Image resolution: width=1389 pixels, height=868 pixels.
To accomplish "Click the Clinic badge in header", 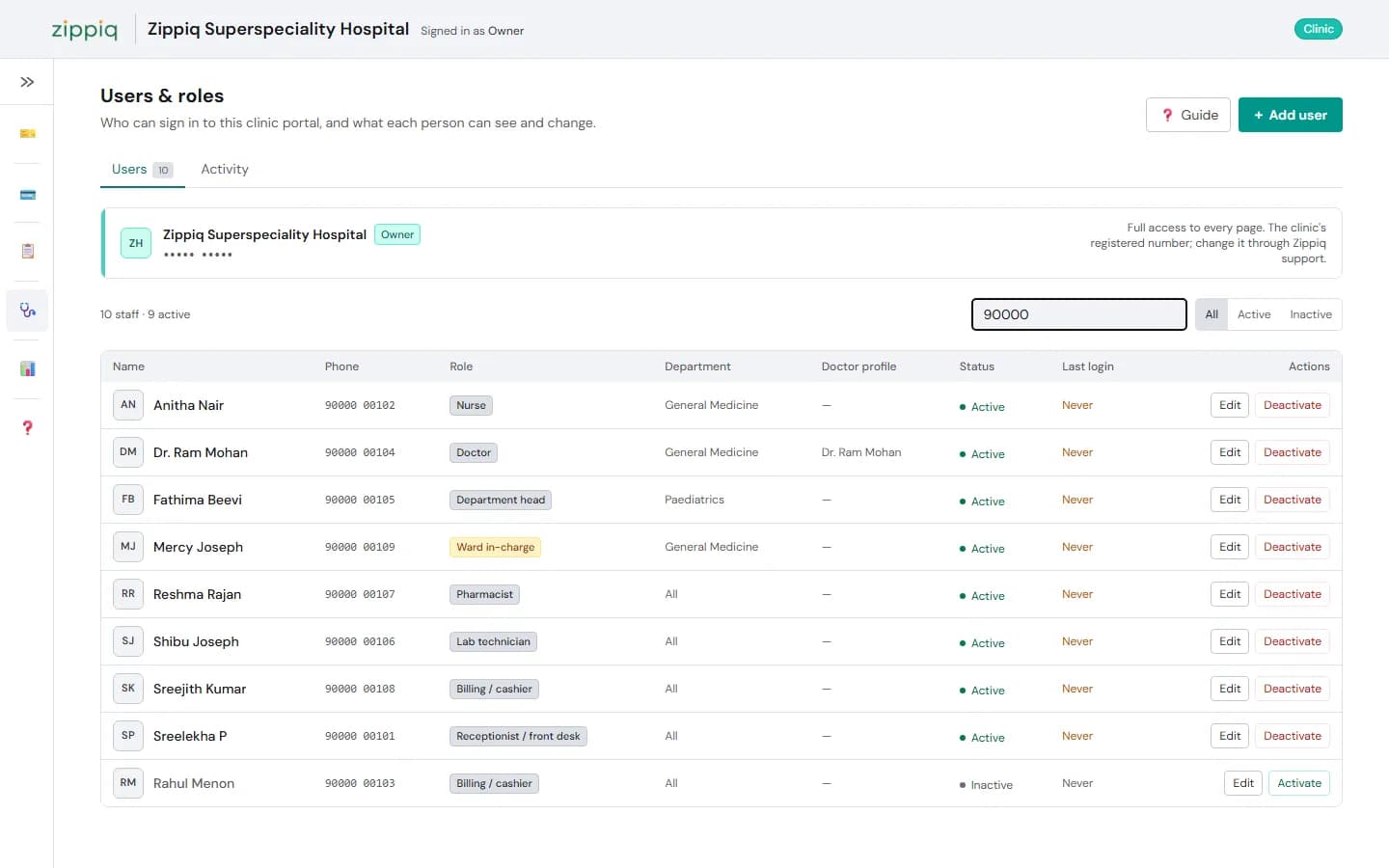I will (x=1318, y=29).
